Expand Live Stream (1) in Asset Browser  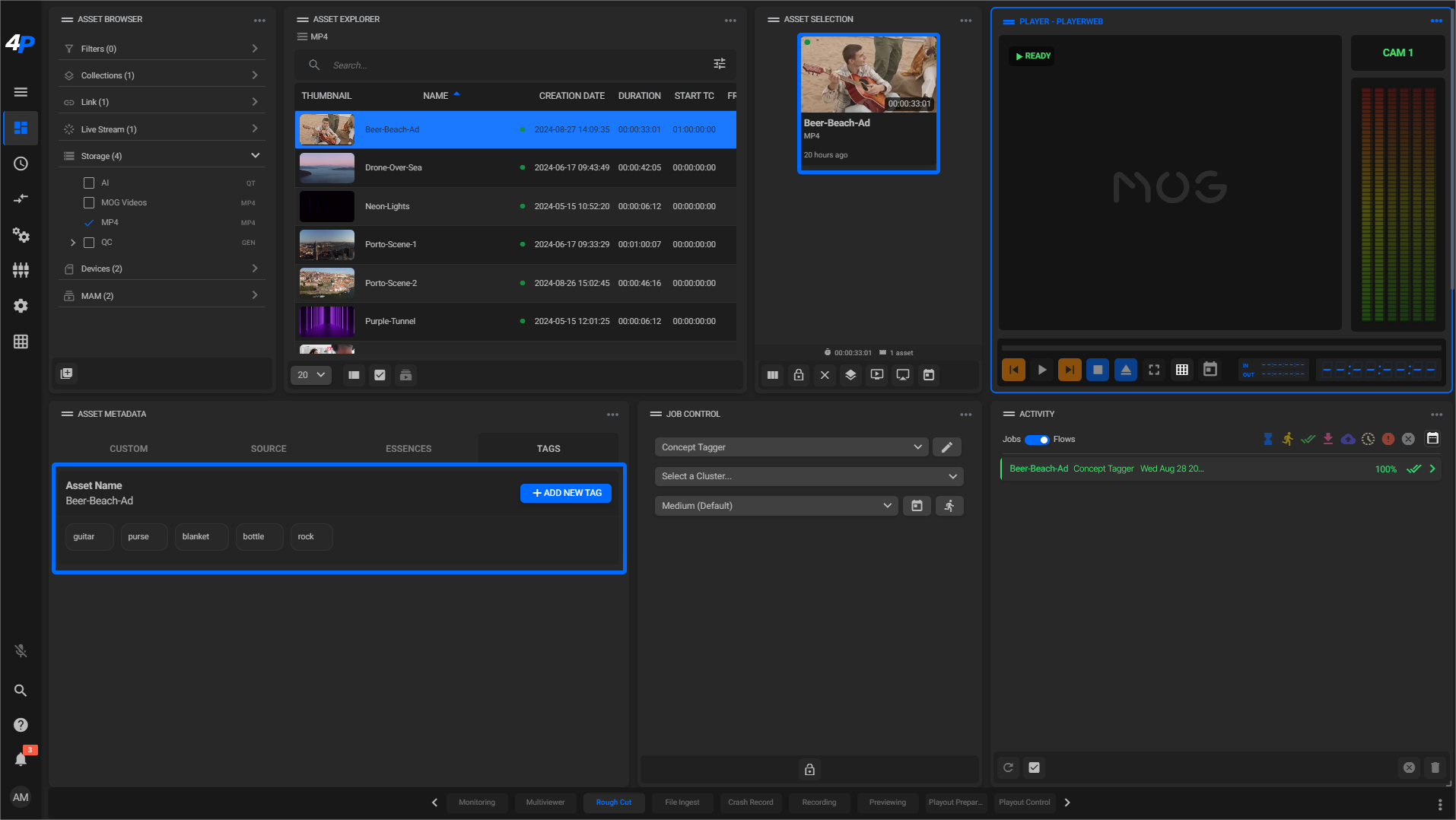tap(162, 129)
